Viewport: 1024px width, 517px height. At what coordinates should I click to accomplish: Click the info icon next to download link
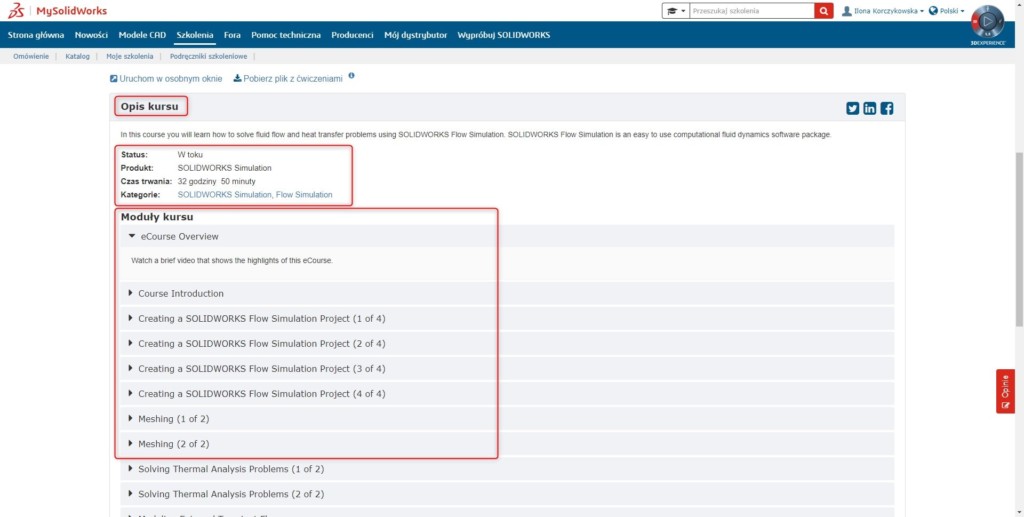pos(351,76)
